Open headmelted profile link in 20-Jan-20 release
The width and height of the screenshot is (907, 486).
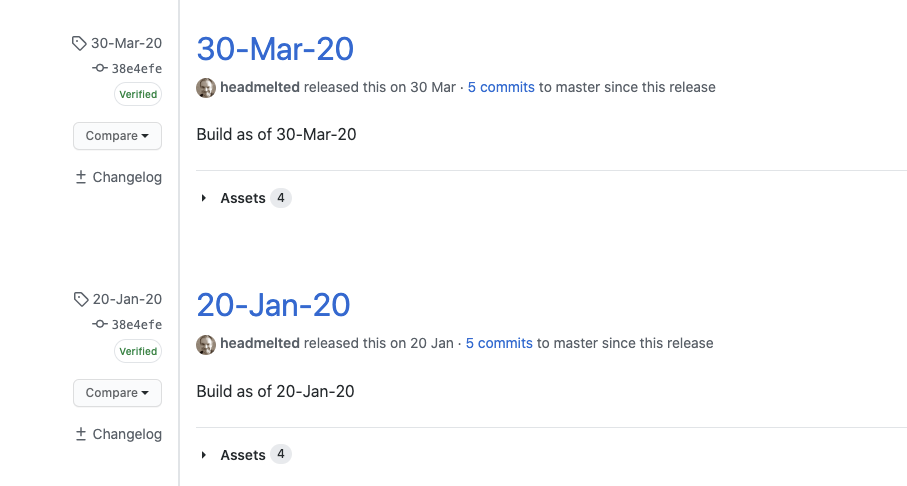tap(260, 343)
